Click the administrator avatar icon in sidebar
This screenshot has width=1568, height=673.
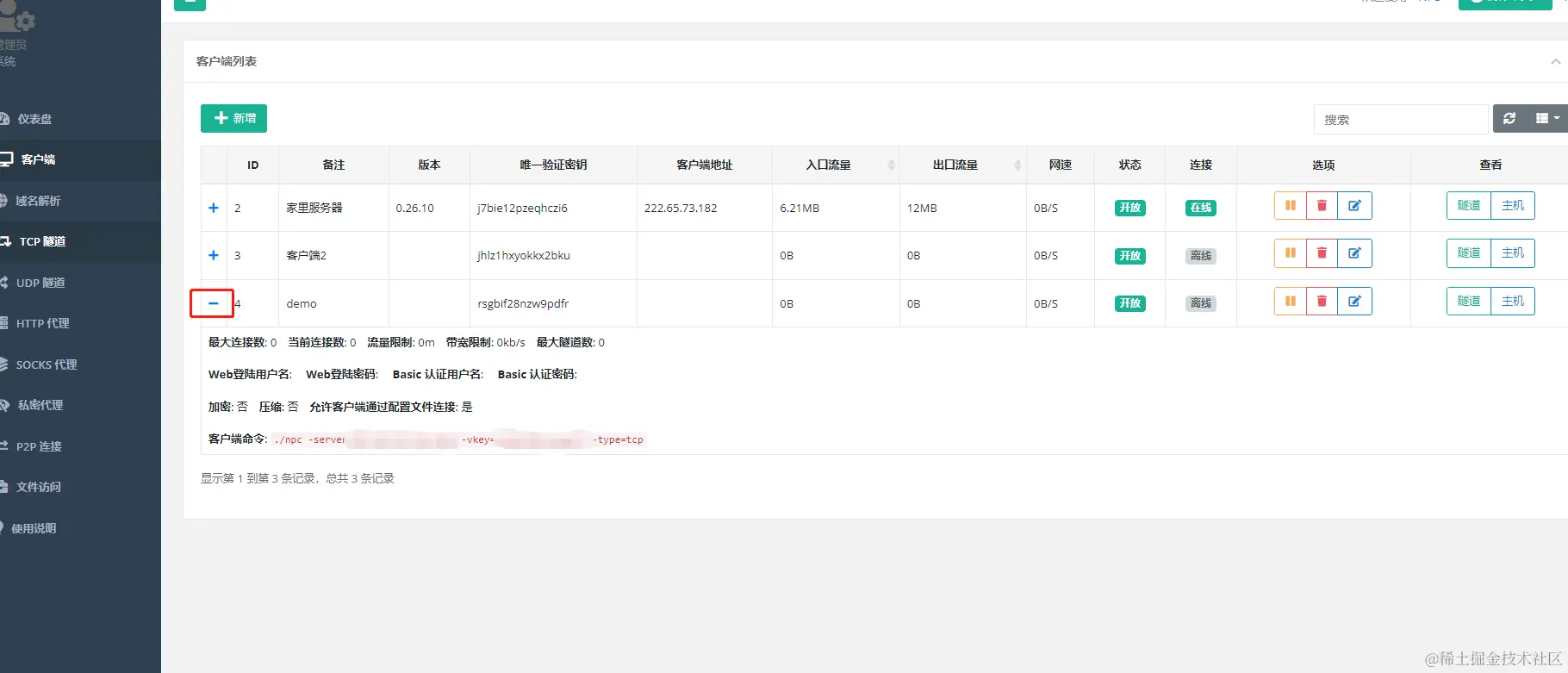(17, 17)
